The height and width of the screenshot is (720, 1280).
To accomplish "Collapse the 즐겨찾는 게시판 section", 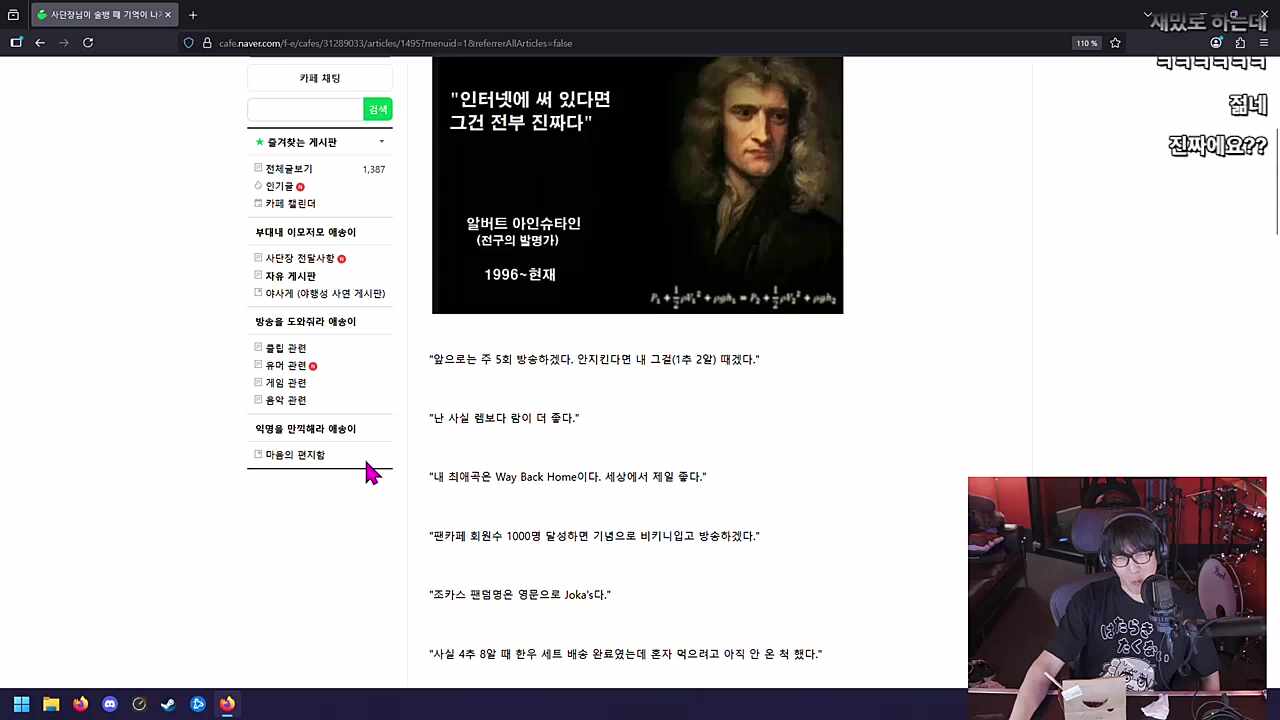I will [x=381, y=142].
